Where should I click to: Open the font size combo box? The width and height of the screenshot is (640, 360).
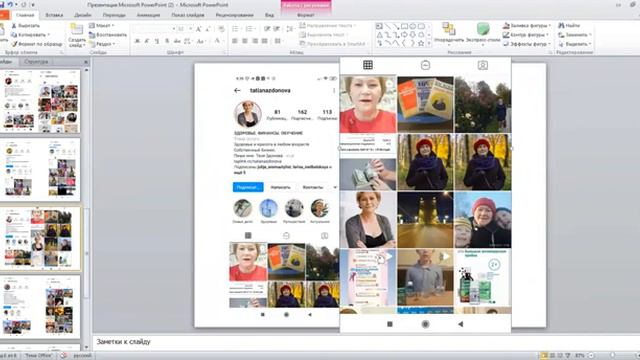click(185, 29)
